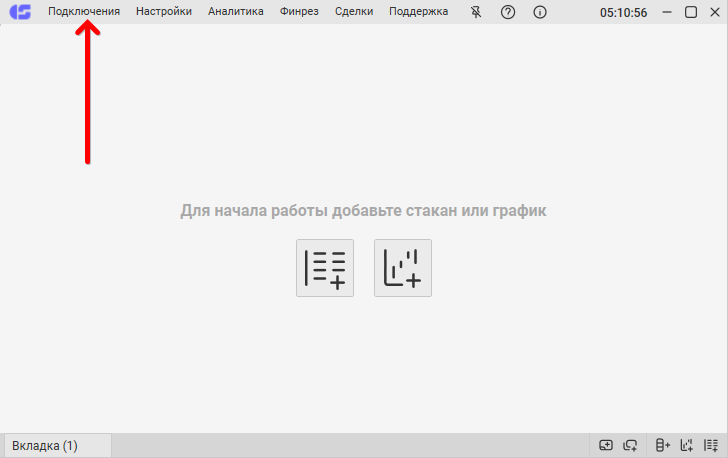Open the Сделки menu
The image size is (728, 458).
tap(354, 12)
